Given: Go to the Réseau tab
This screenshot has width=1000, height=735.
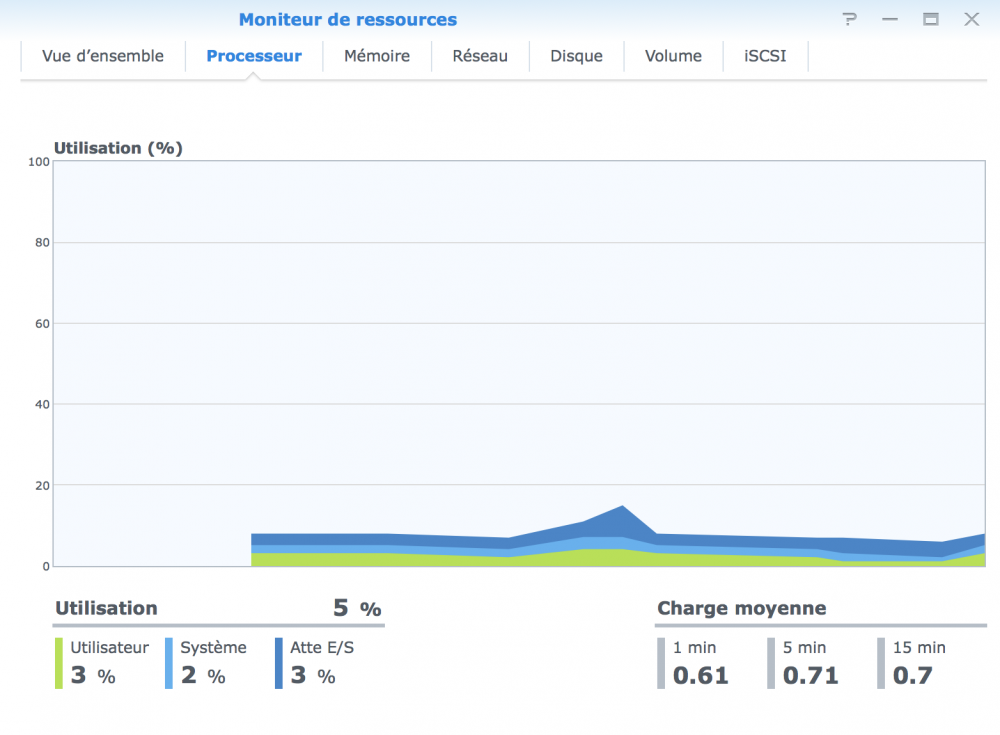Looking at the screenshot, I should [480, 56].
